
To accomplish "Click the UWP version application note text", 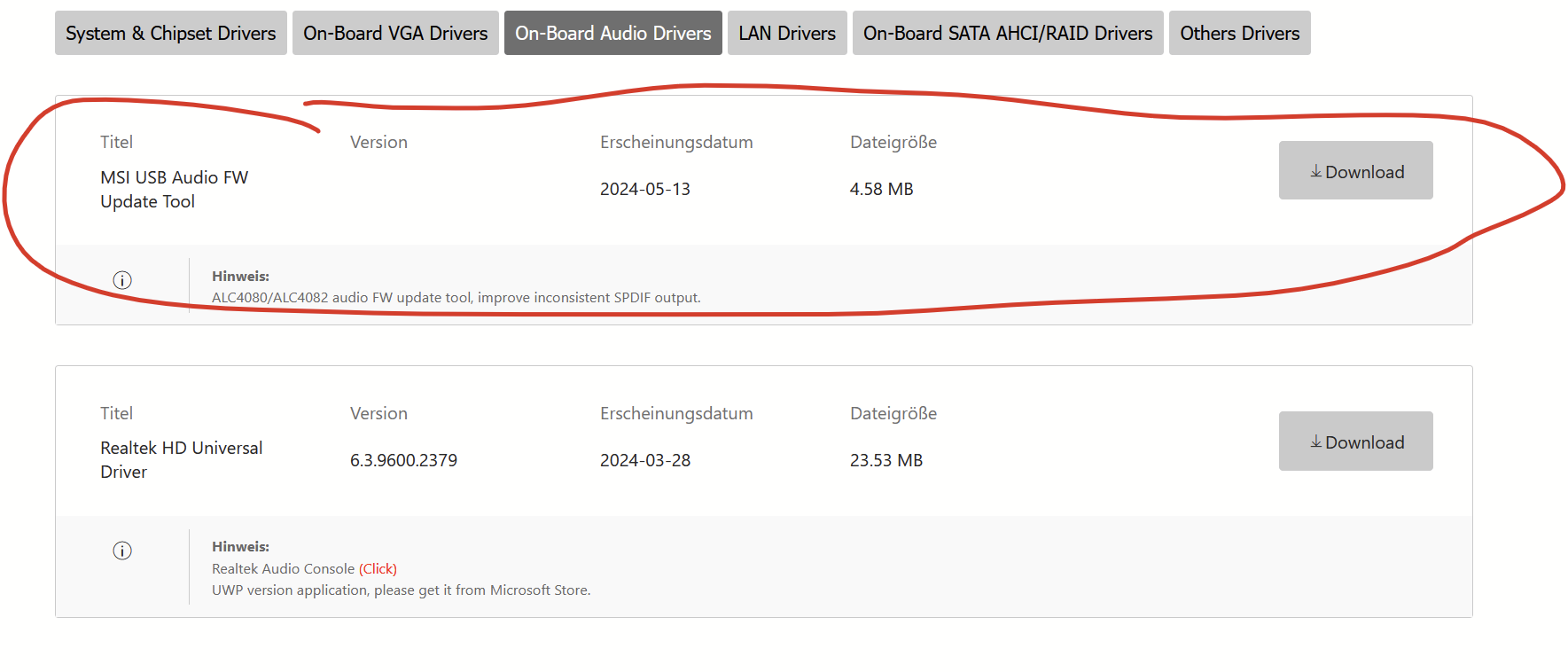I will [x=402, y=590].
